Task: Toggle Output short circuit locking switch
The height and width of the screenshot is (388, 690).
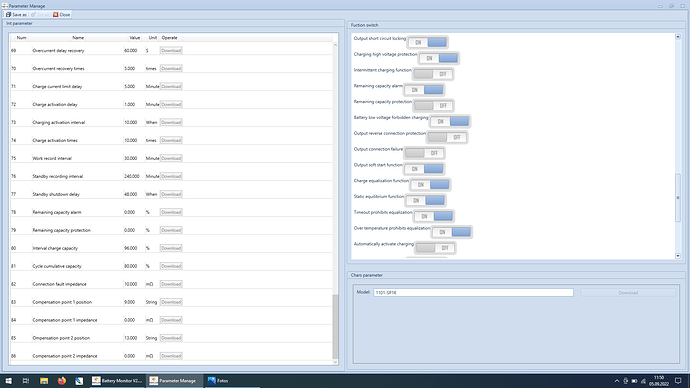Action: (x=427, y=42)
